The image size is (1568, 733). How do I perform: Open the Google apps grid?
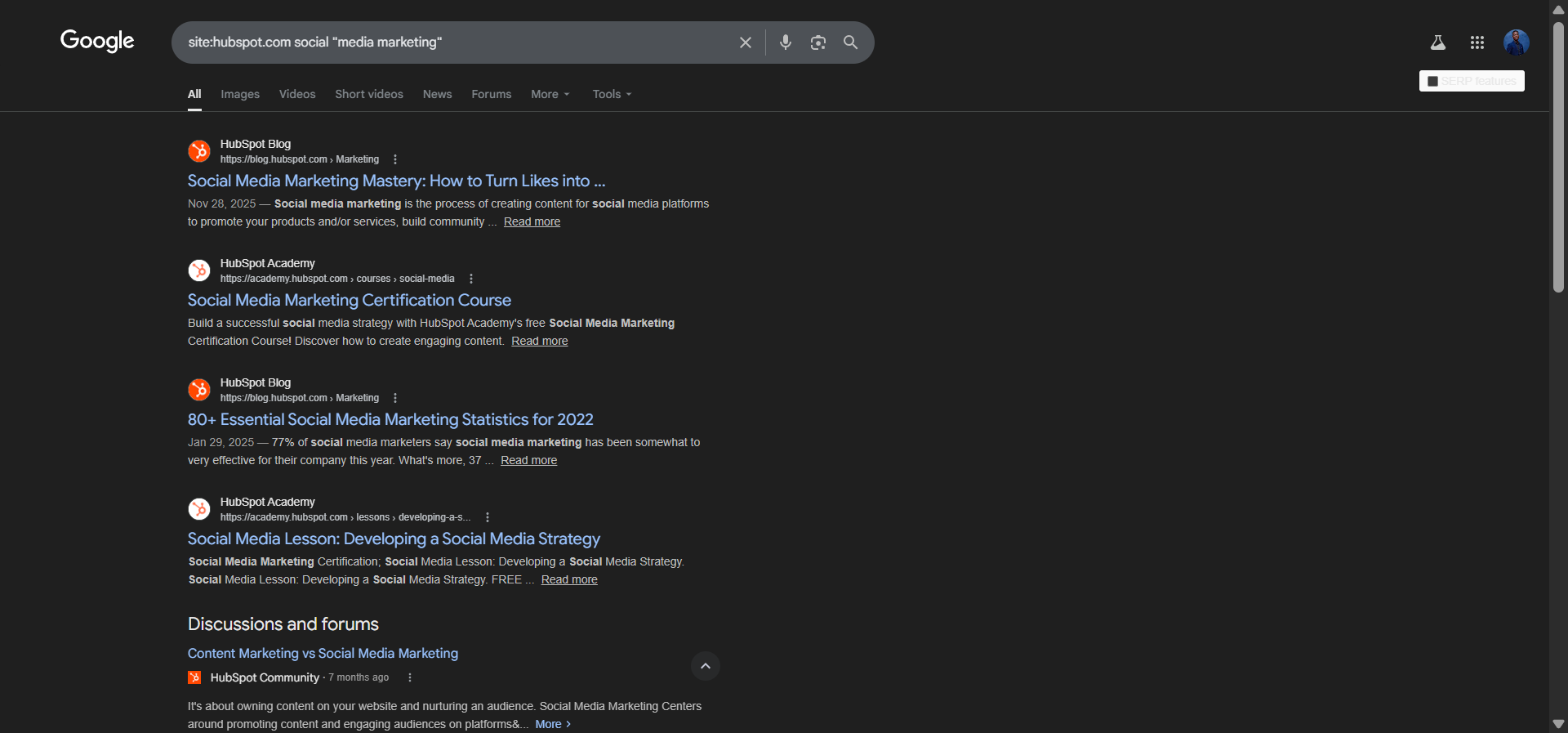[x=1477, y=42]
